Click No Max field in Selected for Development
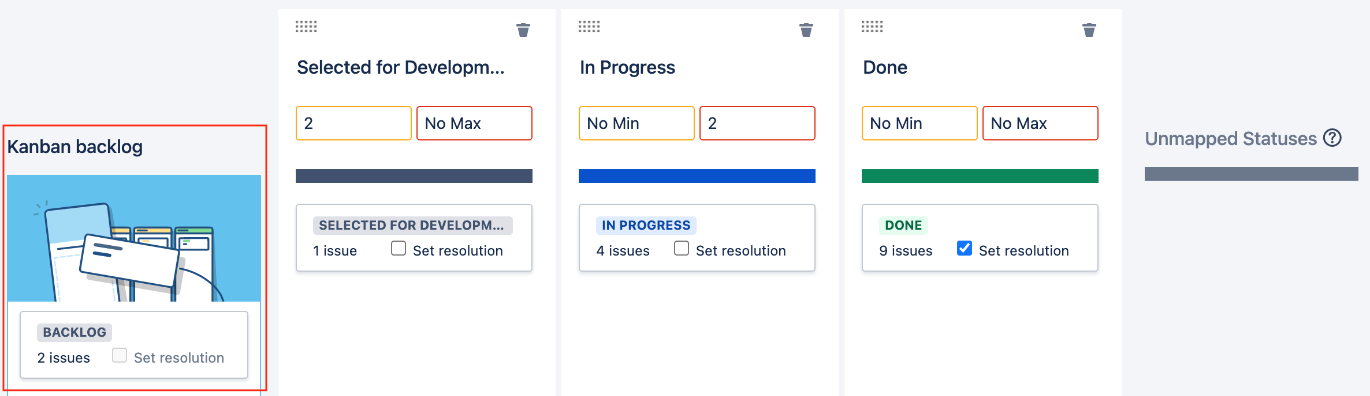 (x=474, y=123)
